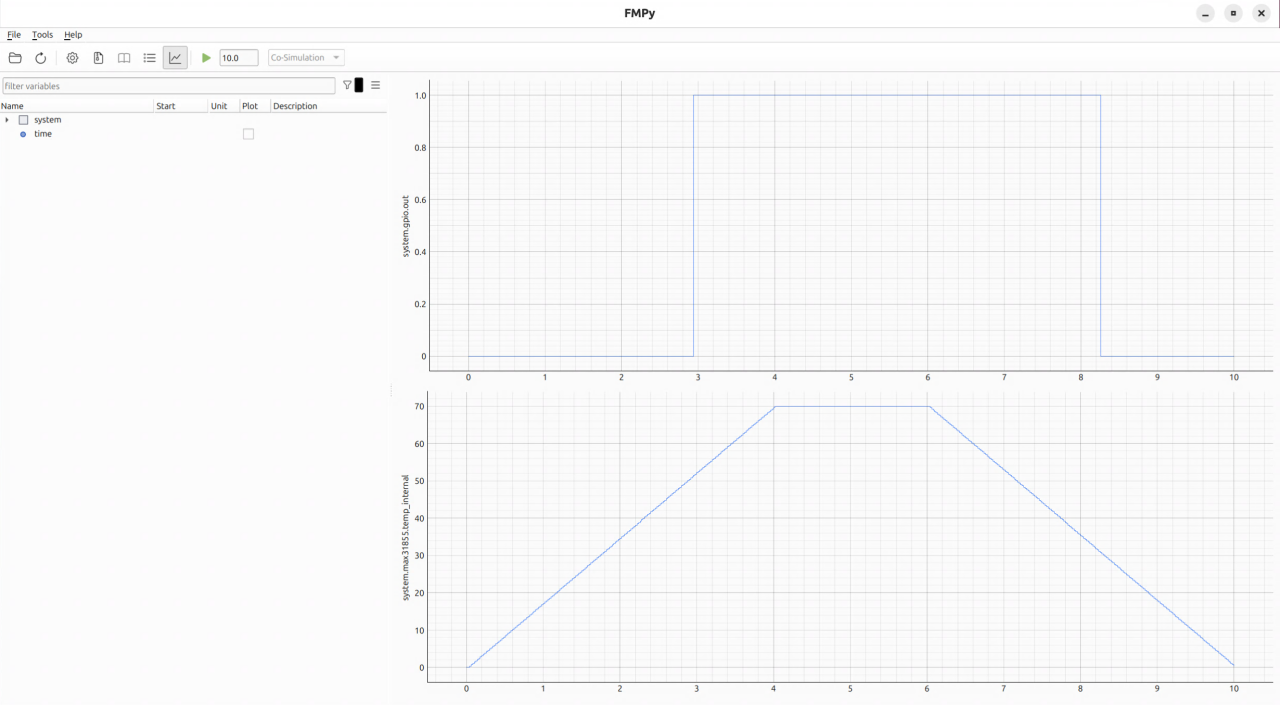Open the Help menu

click(73, 35)
